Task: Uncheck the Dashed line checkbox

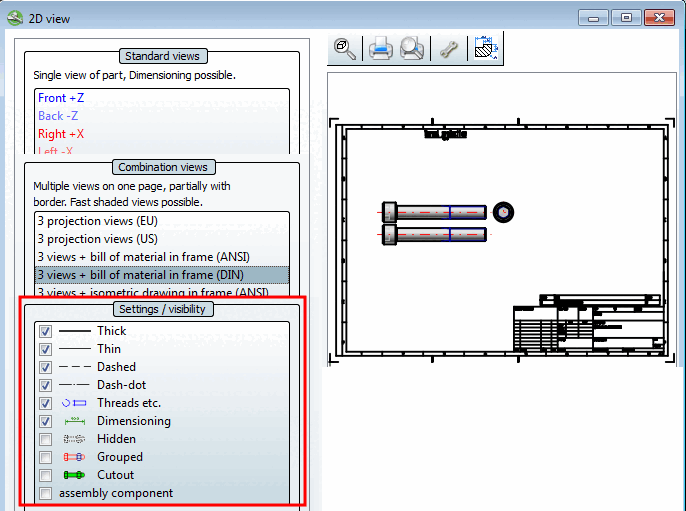Action: (46, 367)
